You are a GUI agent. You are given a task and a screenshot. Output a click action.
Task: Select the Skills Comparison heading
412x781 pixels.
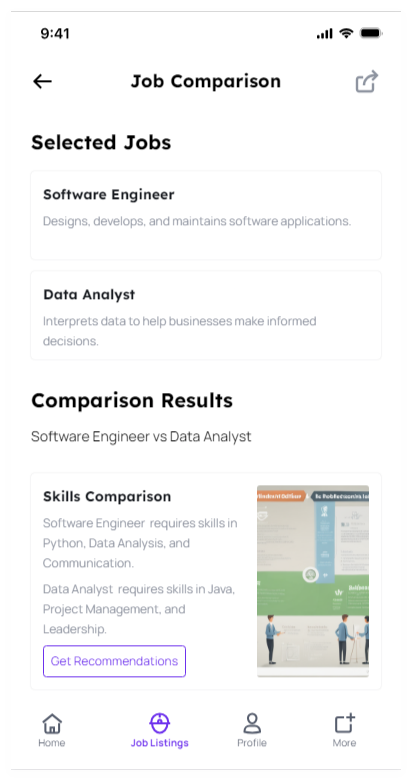click(107, 496)
